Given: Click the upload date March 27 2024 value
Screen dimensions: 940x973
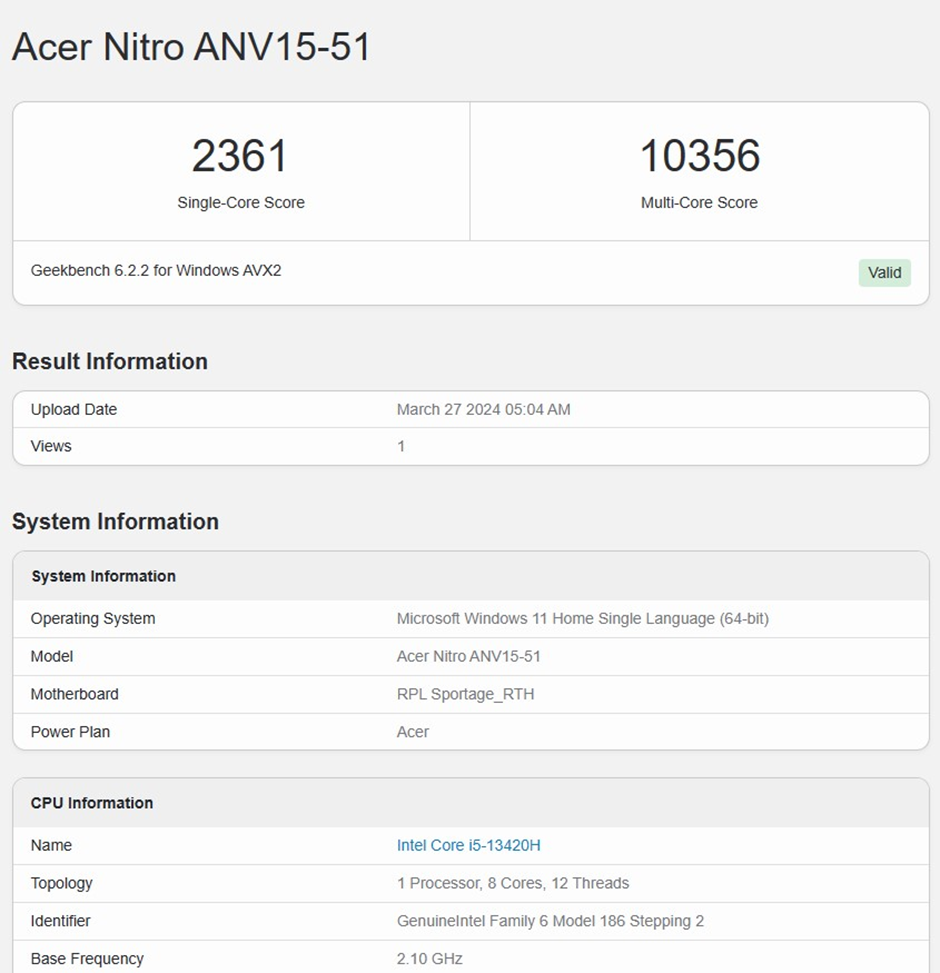Looking at the screenshot, I should 483,409.
